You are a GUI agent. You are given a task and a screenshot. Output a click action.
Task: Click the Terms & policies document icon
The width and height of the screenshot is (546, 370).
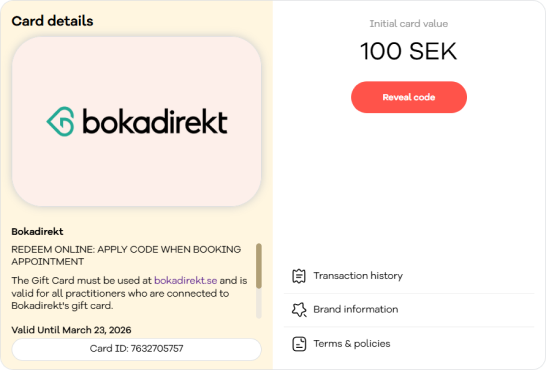click(299, 344)
